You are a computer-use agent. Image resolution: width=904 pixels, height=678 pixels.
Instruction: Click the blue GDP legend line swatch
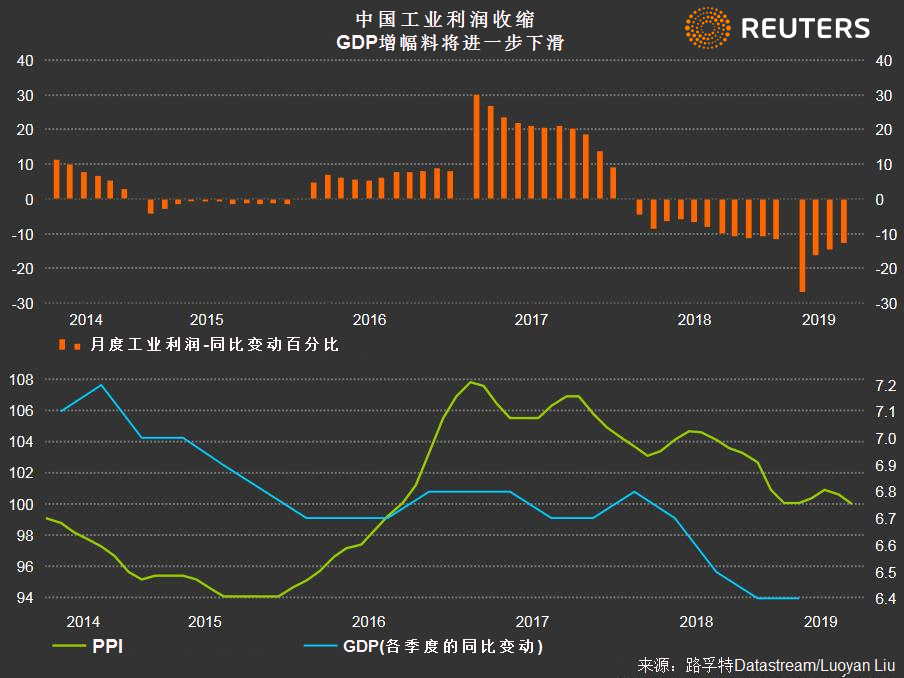coord(321,646)
